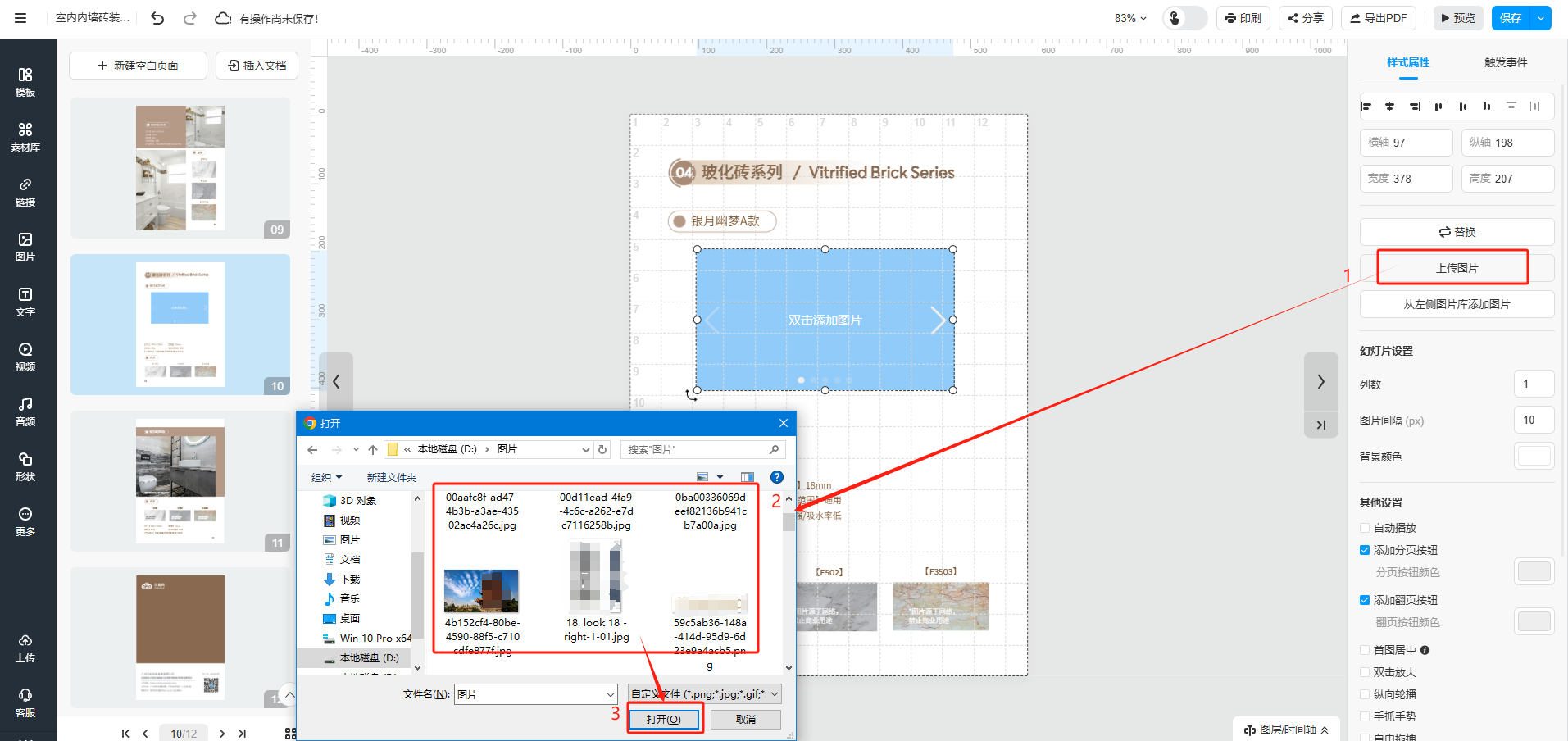Click the undo arrow in top toolbar
Image resolution: width=1568 pixels, height=741 pixels.
point(157,18)
